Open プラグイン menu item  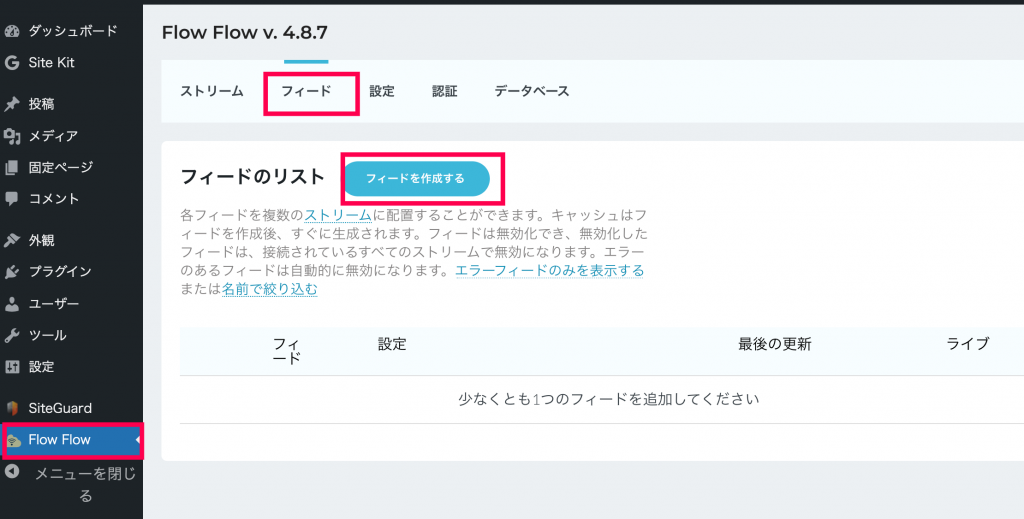tap(60, 272)
